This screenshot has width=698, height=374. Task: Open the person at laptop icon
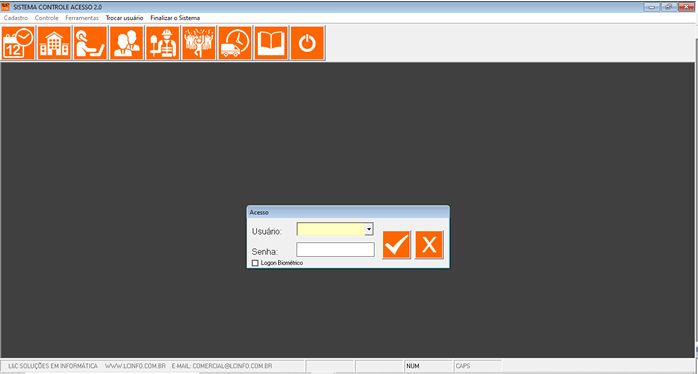(90, 43)
